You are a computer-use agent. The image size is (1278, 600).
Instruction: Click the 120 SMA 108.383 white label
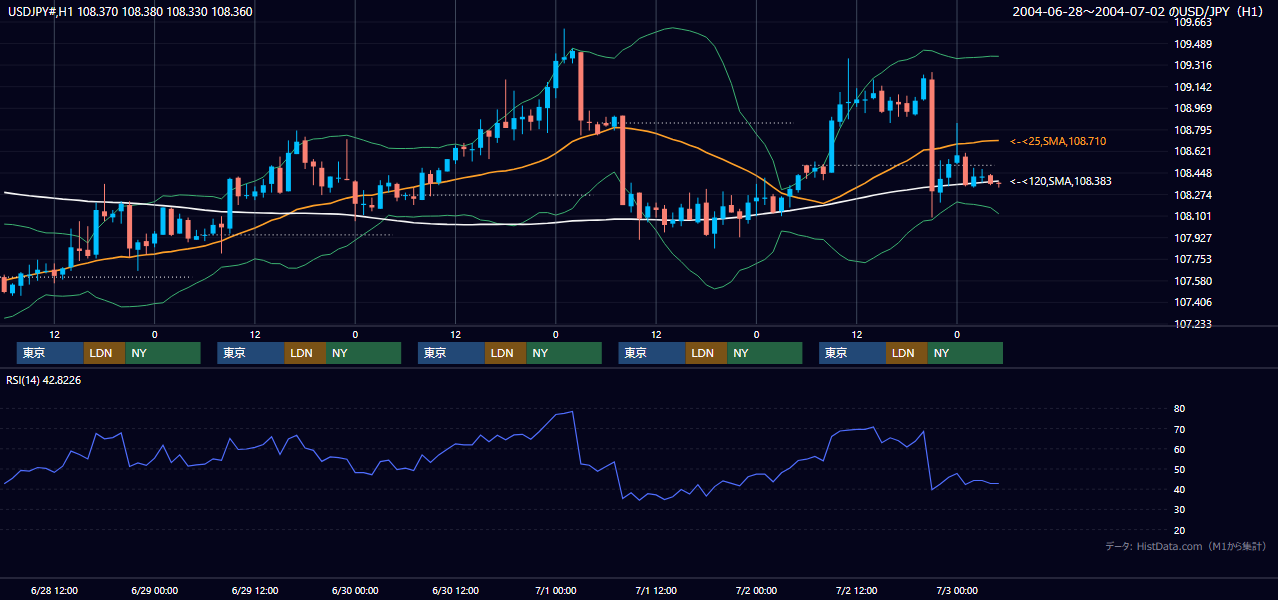point(1061,182)
